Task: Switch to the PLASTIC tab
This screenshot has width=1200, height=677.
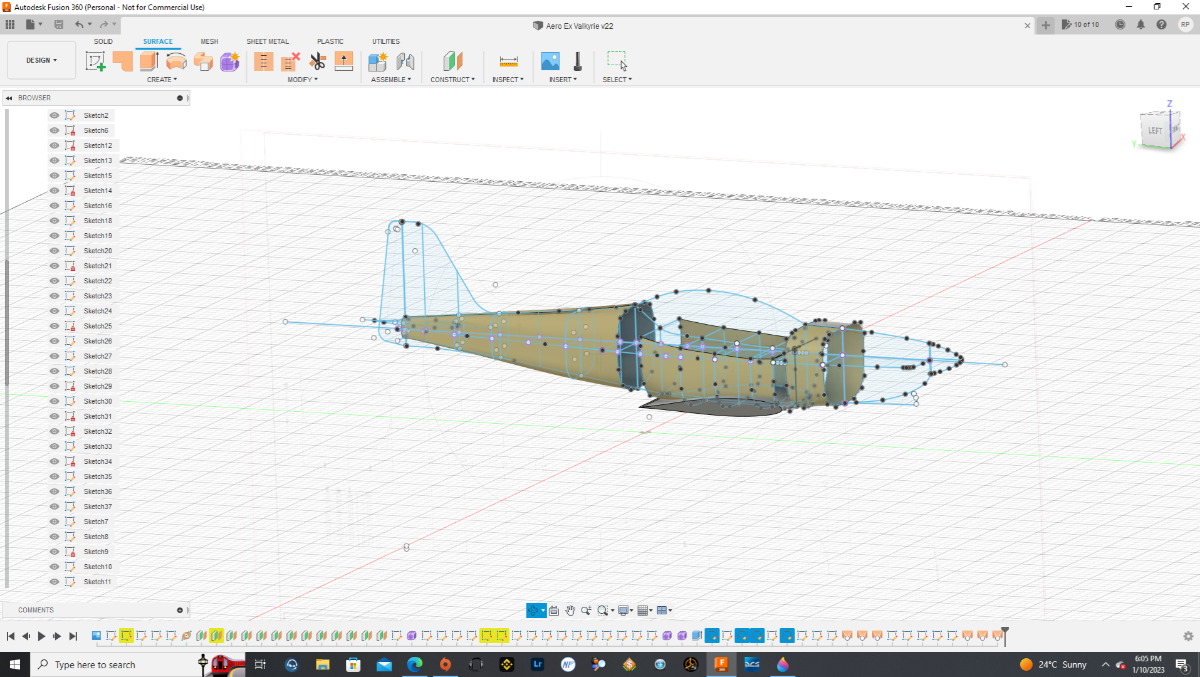Action: pyautogui.click(x=330, y=42)
